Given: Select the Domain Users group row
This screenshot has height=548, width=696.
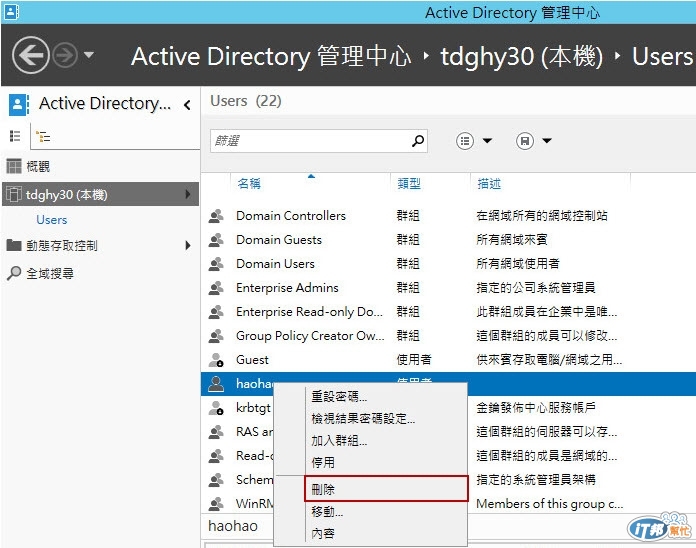Looking at the screenshot, I should point(448,264).
